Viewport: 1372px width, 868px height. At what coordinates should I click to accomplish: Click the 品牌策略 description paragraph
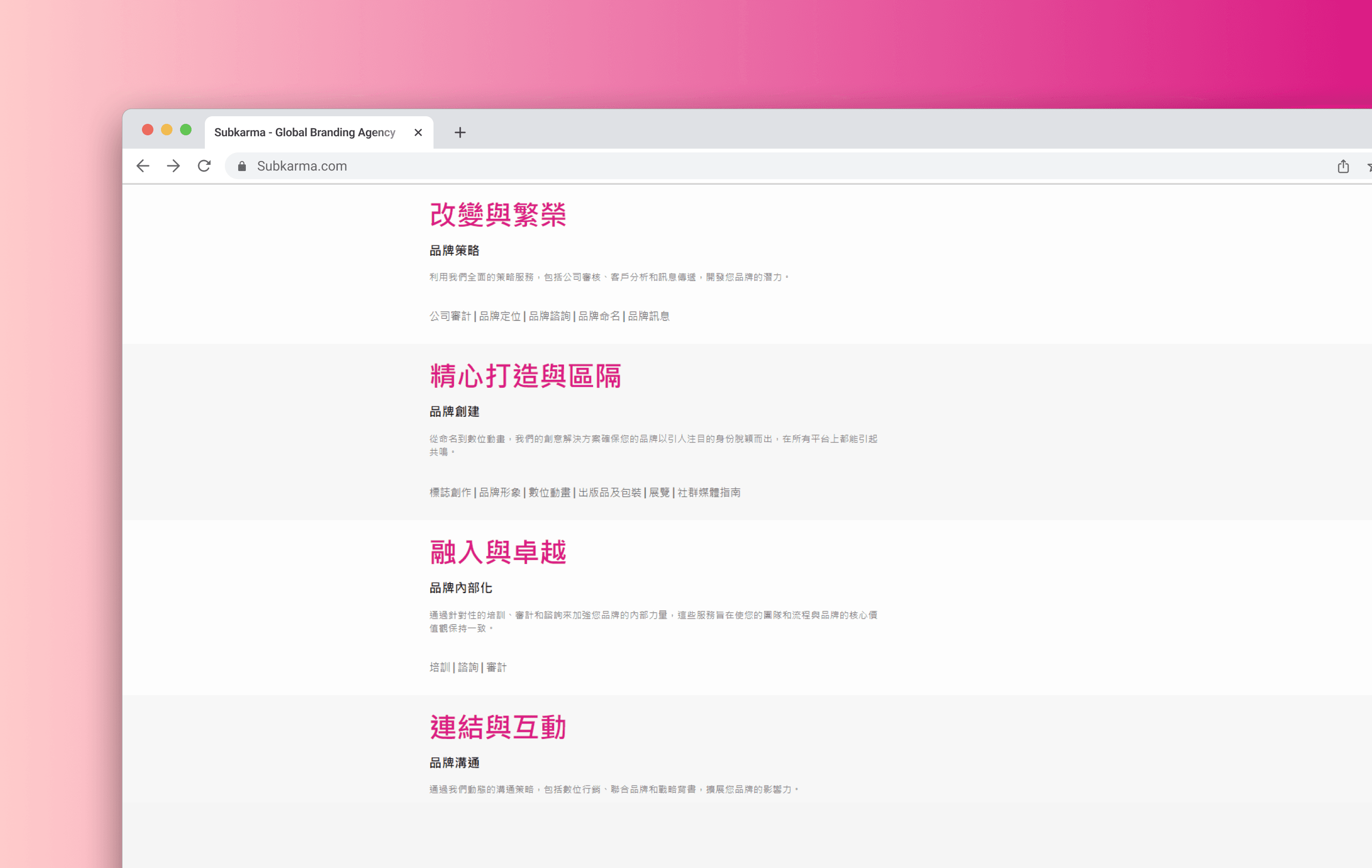(609, 277)
